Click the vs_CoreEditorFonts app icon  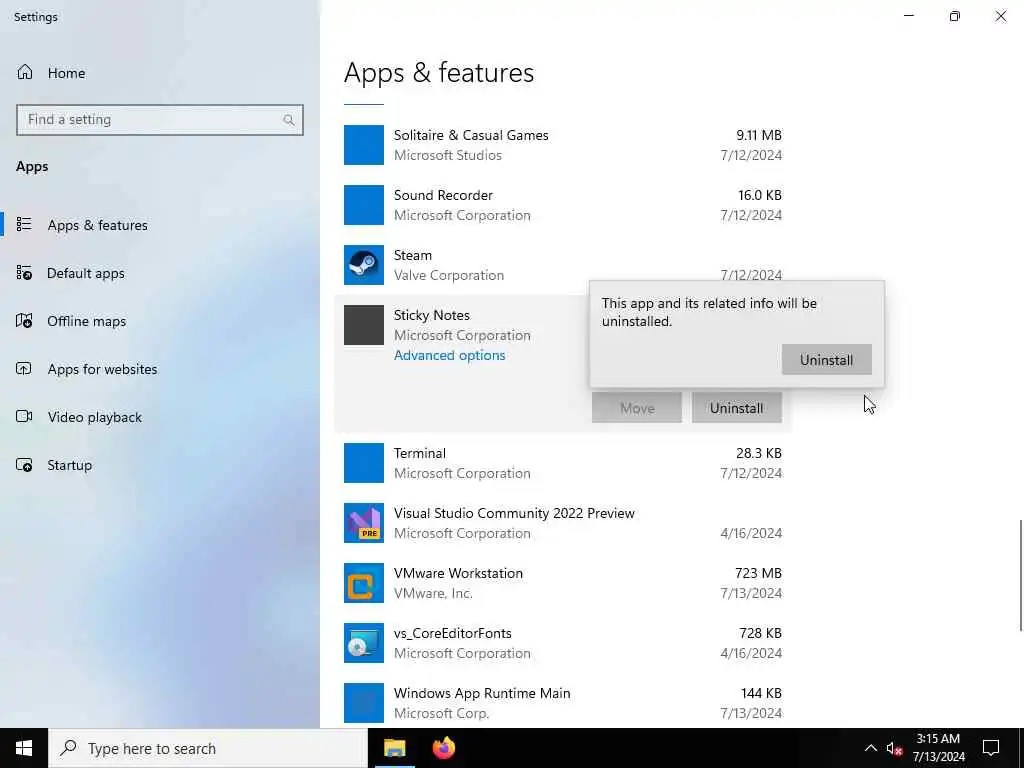(364, 643)
